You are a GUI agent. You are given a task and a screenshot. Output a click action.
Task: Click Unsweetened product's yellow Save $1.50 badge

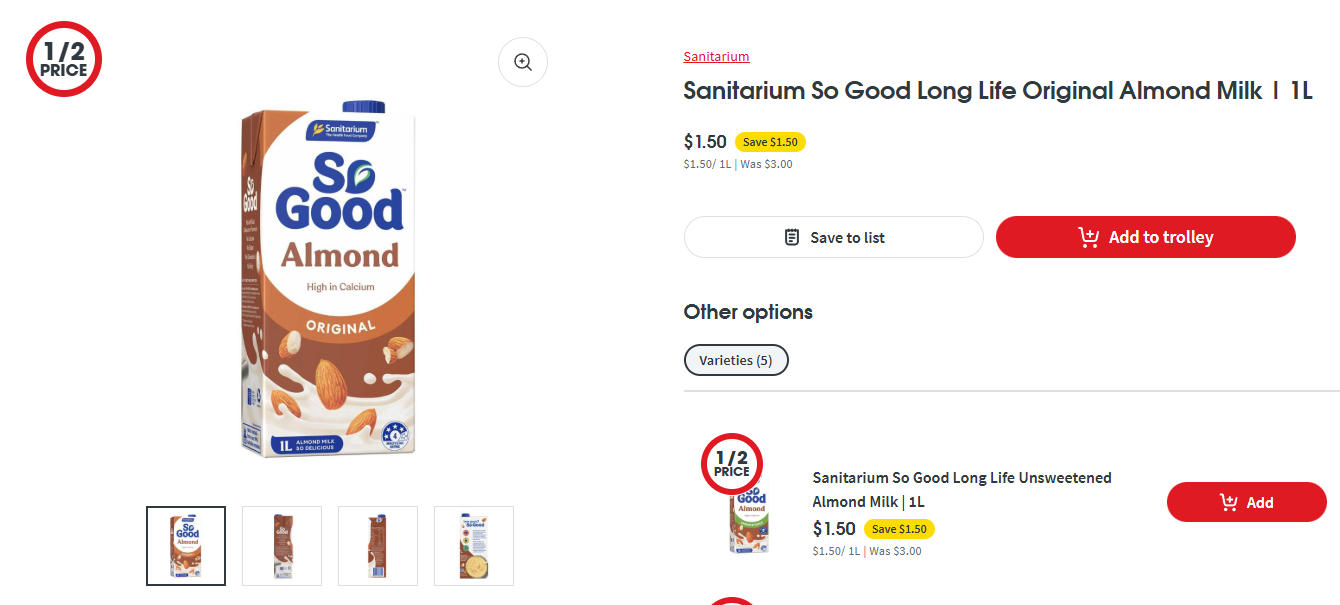[899, 529]
